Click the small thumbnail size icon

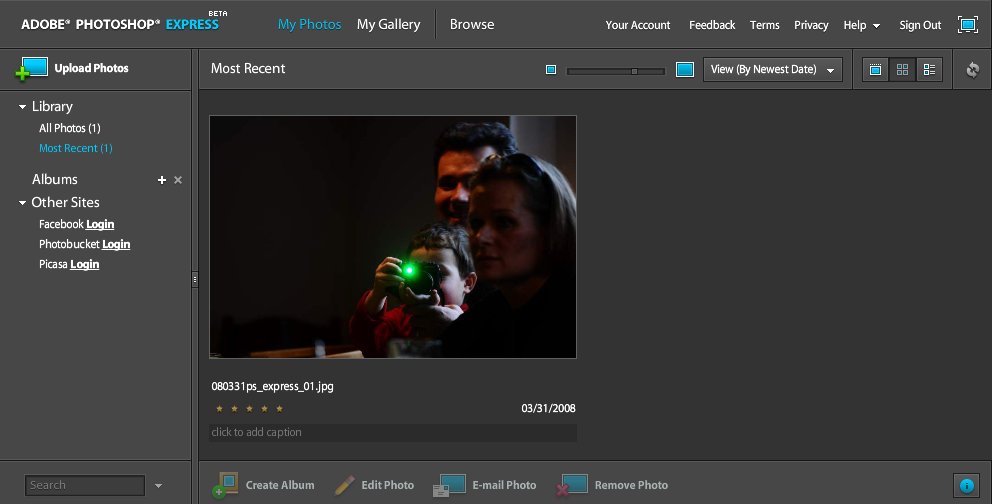pyautogui.click(x=551, y=70)
